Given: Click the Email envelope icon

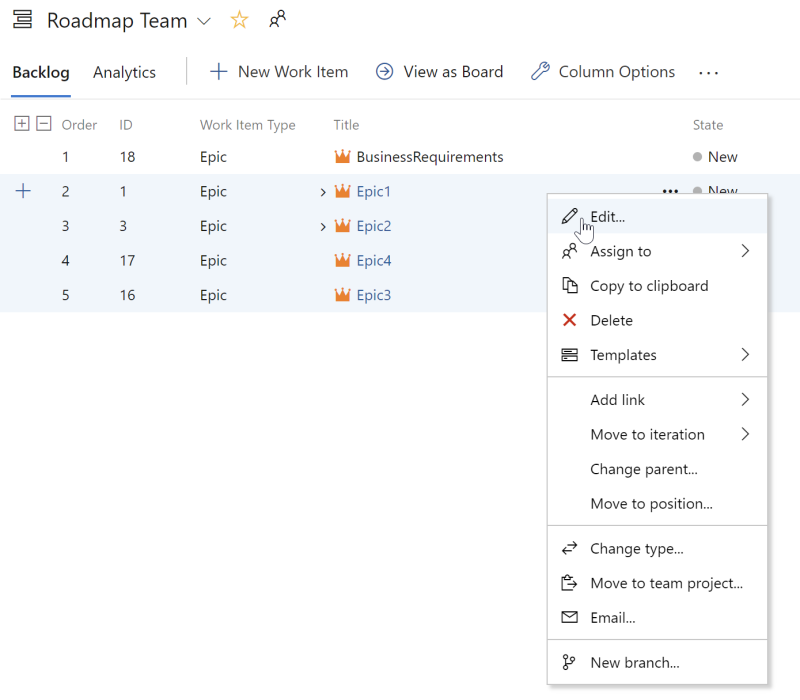Looking at the screenshot, I should [570, 617].
